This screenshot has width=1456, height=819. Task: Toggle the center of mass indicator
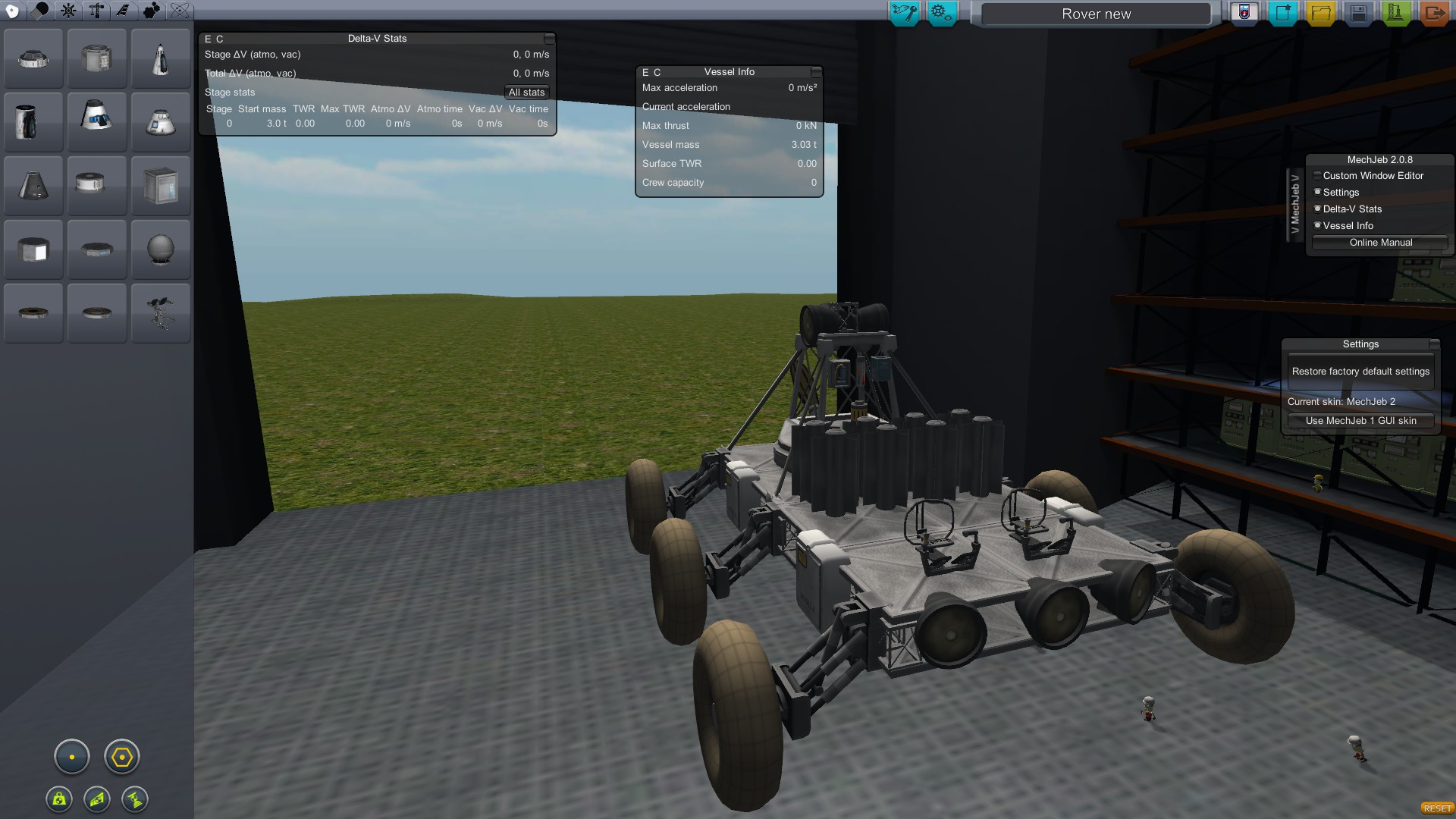[x=59, y=799]
